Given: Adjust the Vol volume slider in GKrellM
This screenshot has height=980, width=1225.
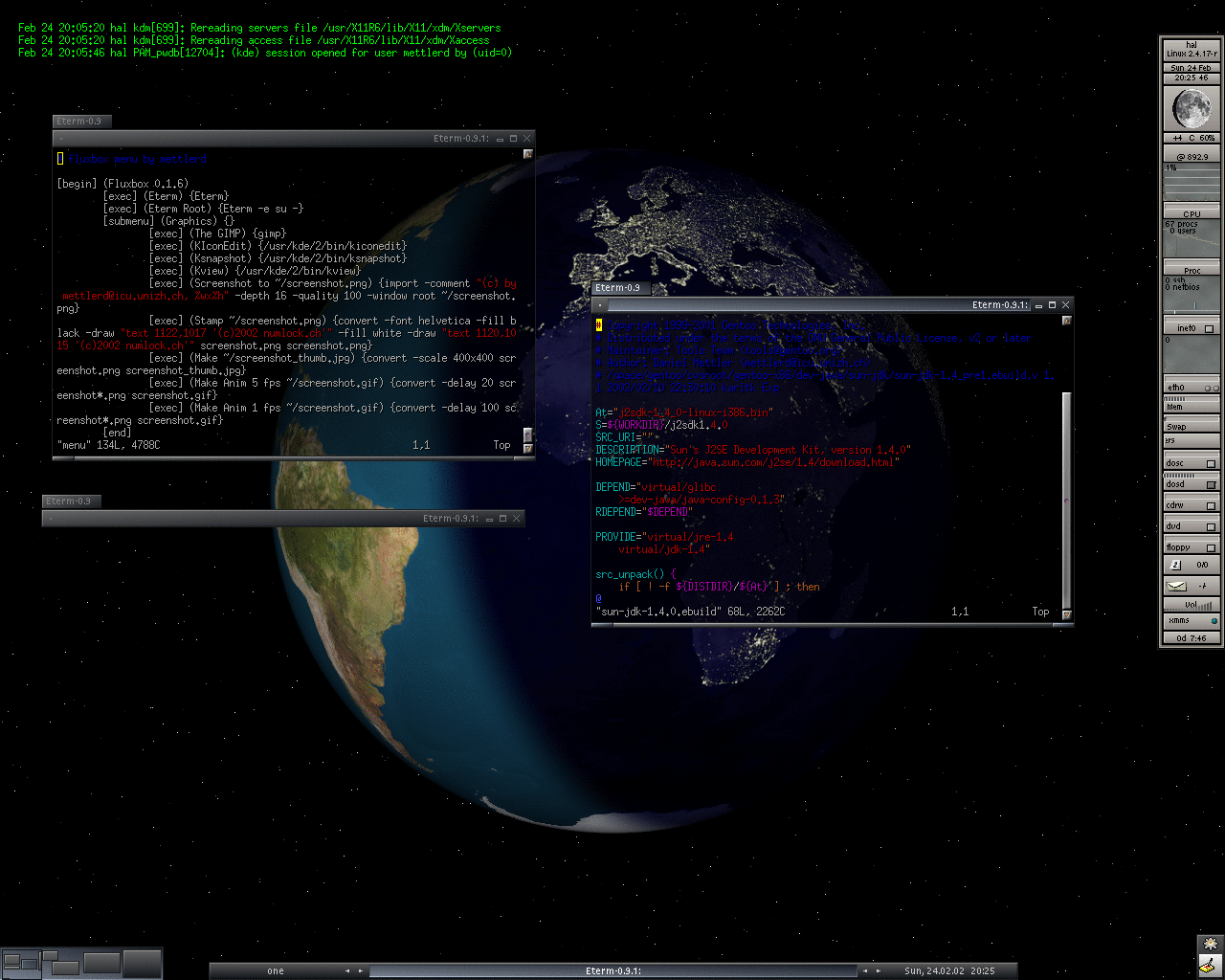Looking at the screenshot, I should pos(1192,605).
